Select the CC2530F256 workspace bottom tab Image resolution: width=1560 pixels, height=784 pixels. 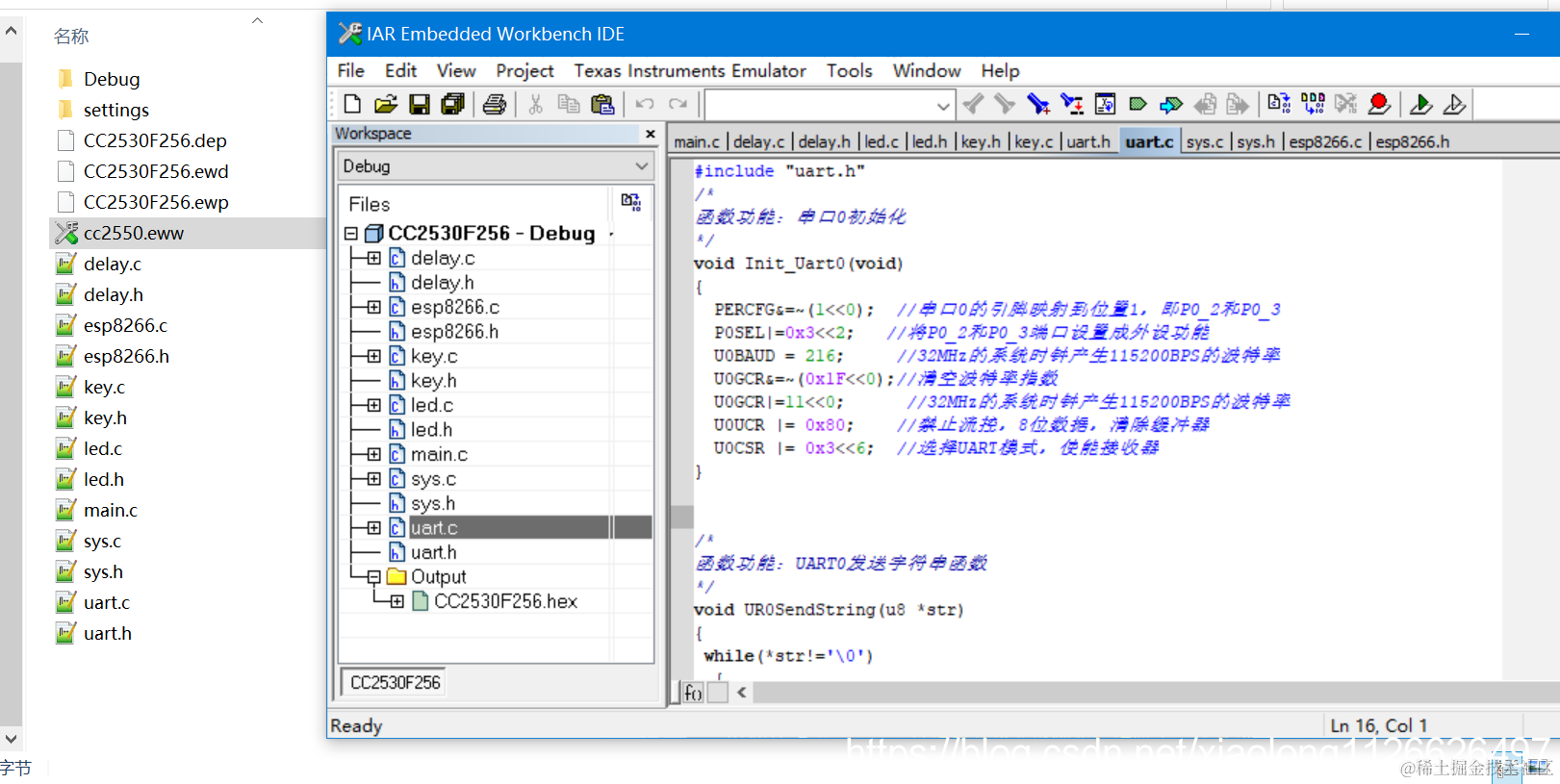(395, 682)
